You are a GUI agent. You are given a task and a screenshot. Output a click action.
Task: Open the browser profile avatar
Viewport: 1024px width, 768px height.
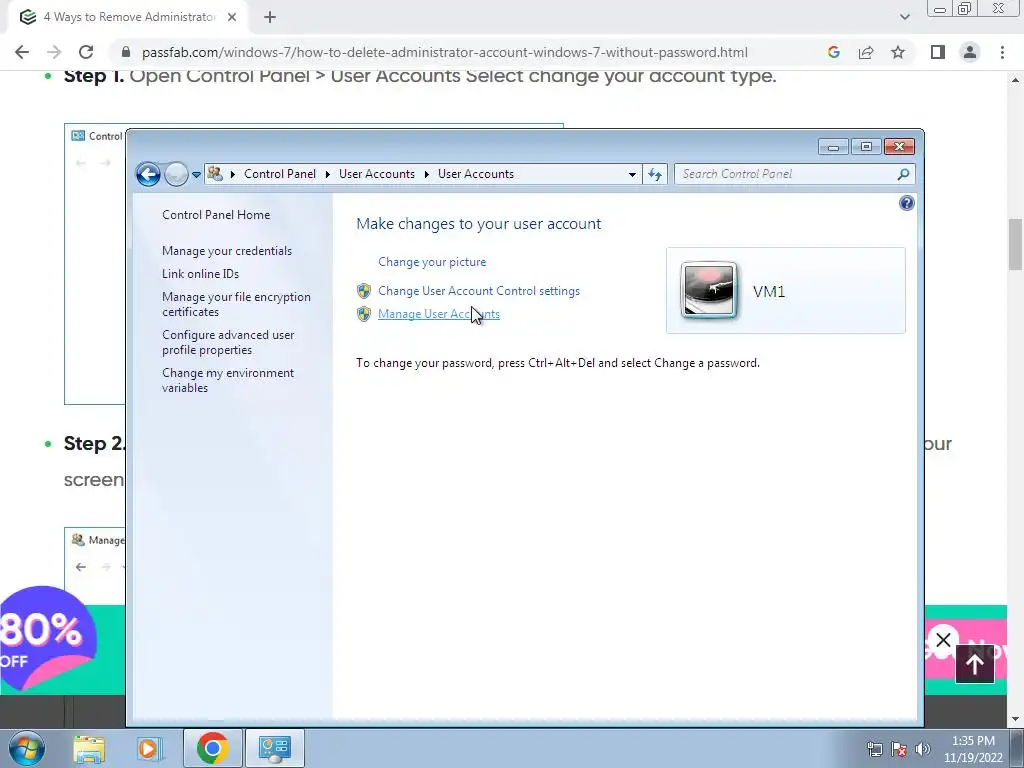(970, 52)
